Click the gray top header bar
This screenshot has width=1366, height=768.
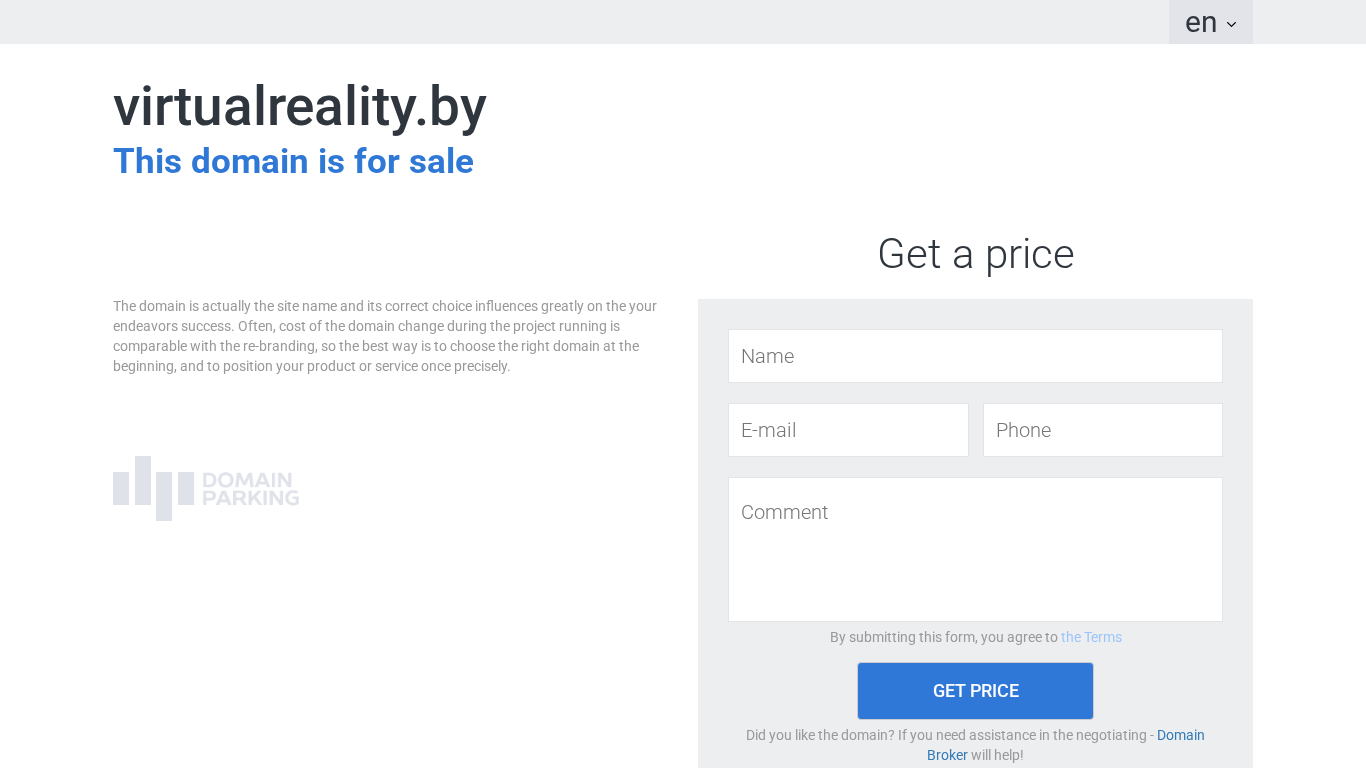(x=600, y=22)
